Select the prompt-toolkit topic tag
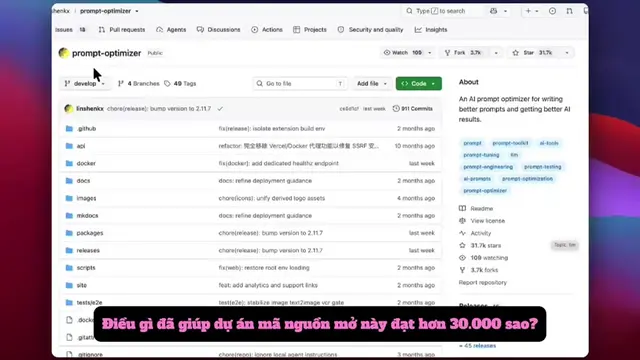This screenshot has width=640, height=360. [x=510, y=143]
